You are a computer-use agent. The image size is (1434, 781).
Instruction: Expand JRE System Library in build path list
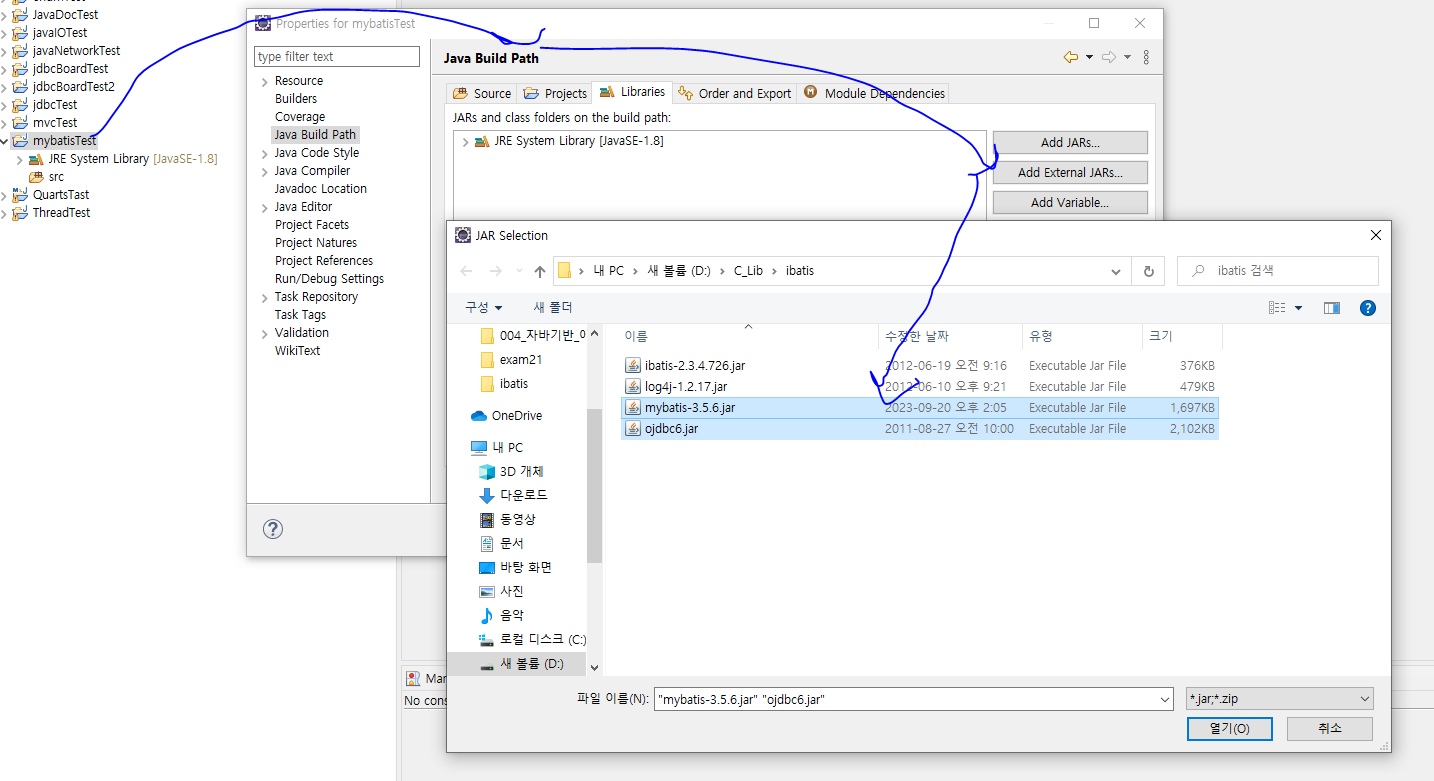[465, 142]
